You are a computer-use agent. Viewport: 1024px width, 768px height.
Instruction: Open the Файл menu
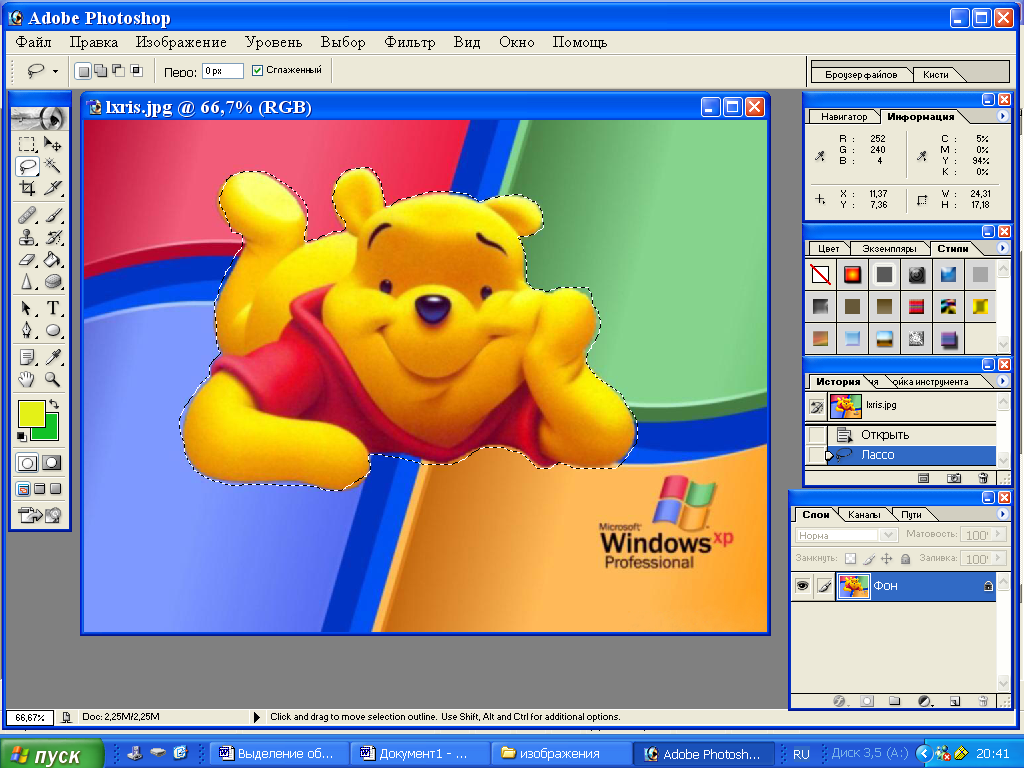point(33,42)
